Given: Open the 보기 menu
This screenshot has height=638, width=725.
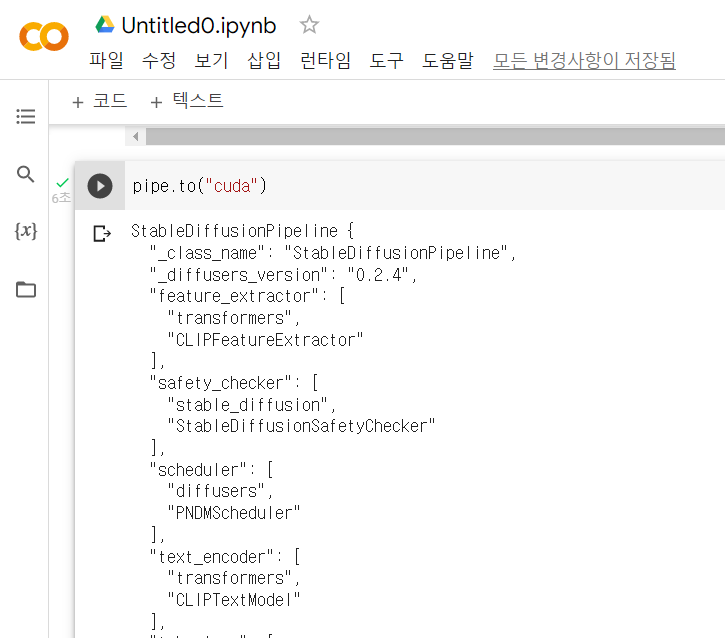Looking at the screenshot, I should 211,60.
